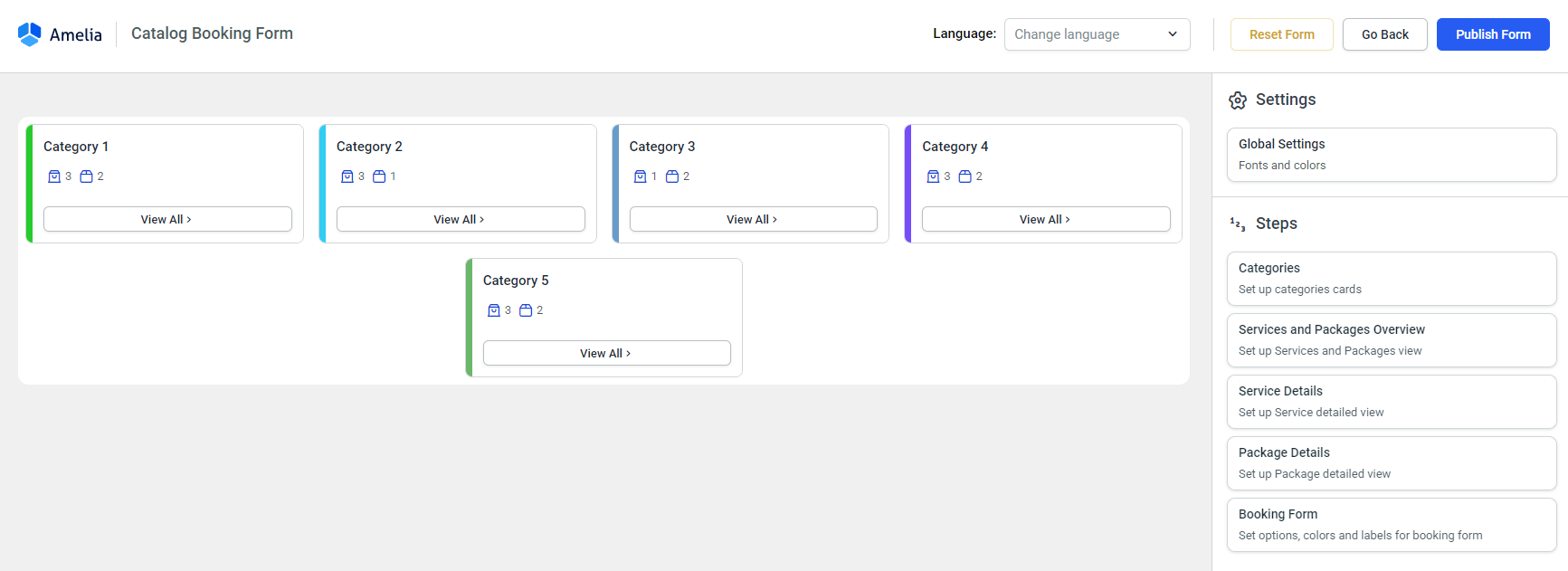
Task: Click the Amelia logo icon
Action: pyautogui.click(x=30, y=34)
